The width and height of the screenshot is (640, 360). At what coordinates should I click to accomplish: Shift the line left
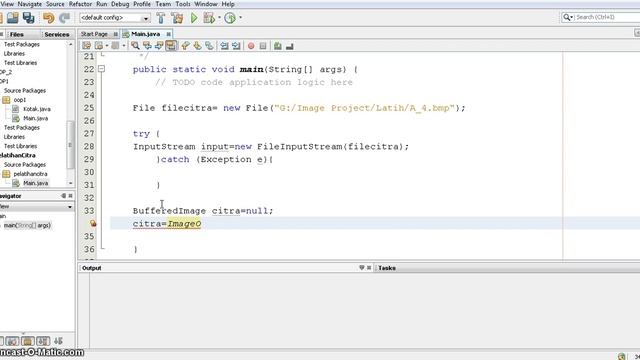click(x=224, y=46)
